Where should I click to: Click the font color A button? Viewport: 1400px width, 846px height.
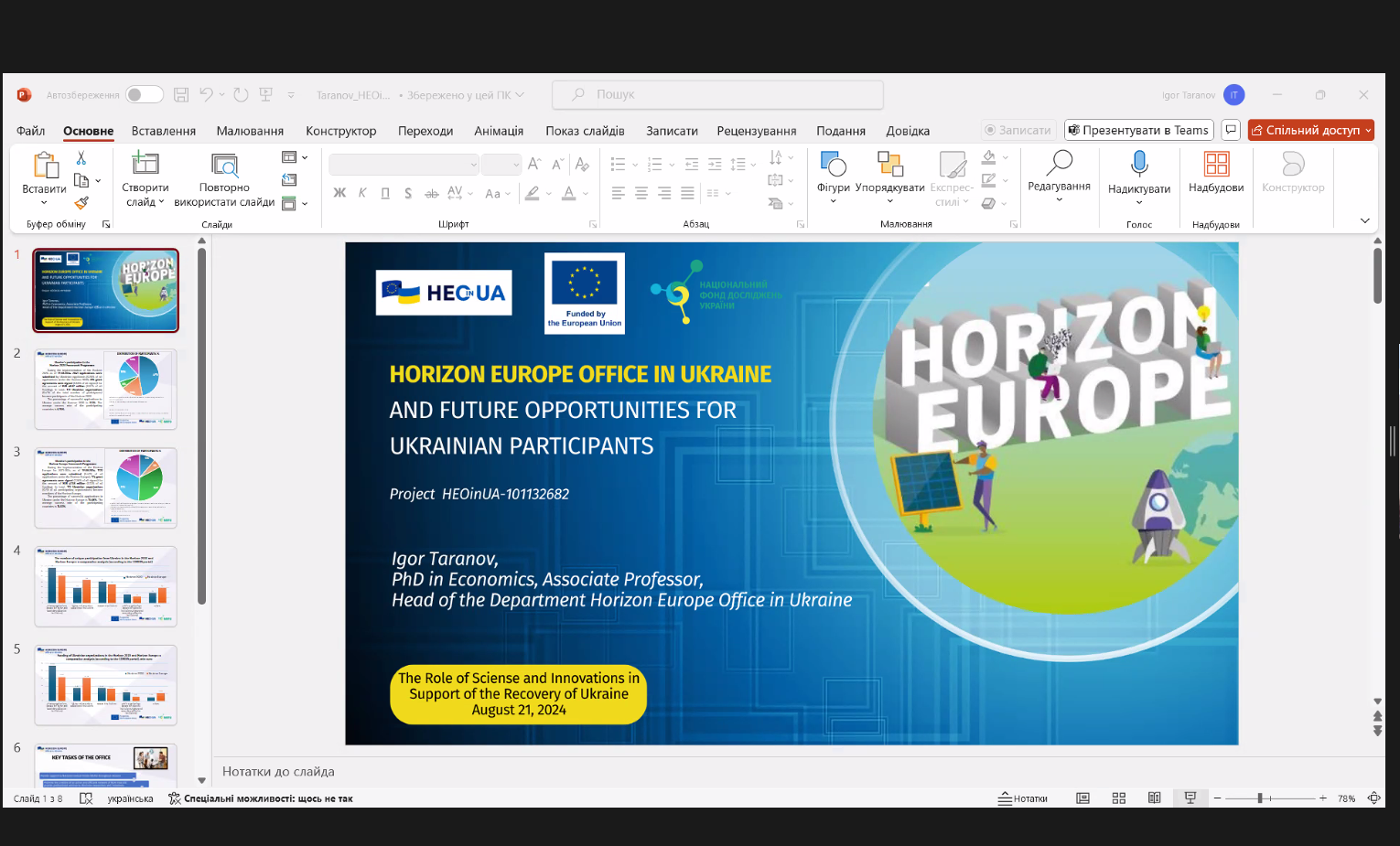[568, 193]
